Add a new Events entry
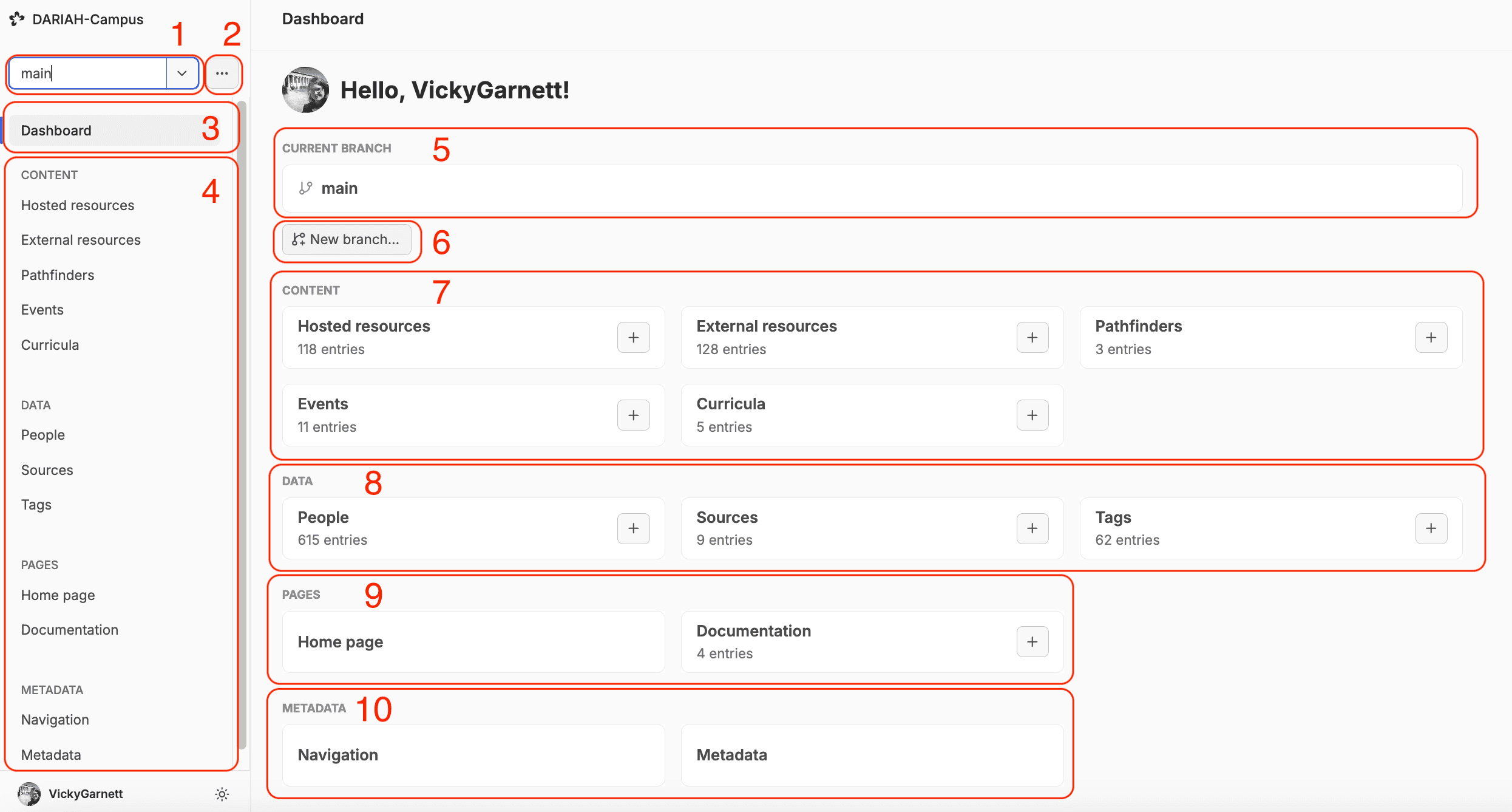This screenshot has width=1512, height=812. click(633, 415)
